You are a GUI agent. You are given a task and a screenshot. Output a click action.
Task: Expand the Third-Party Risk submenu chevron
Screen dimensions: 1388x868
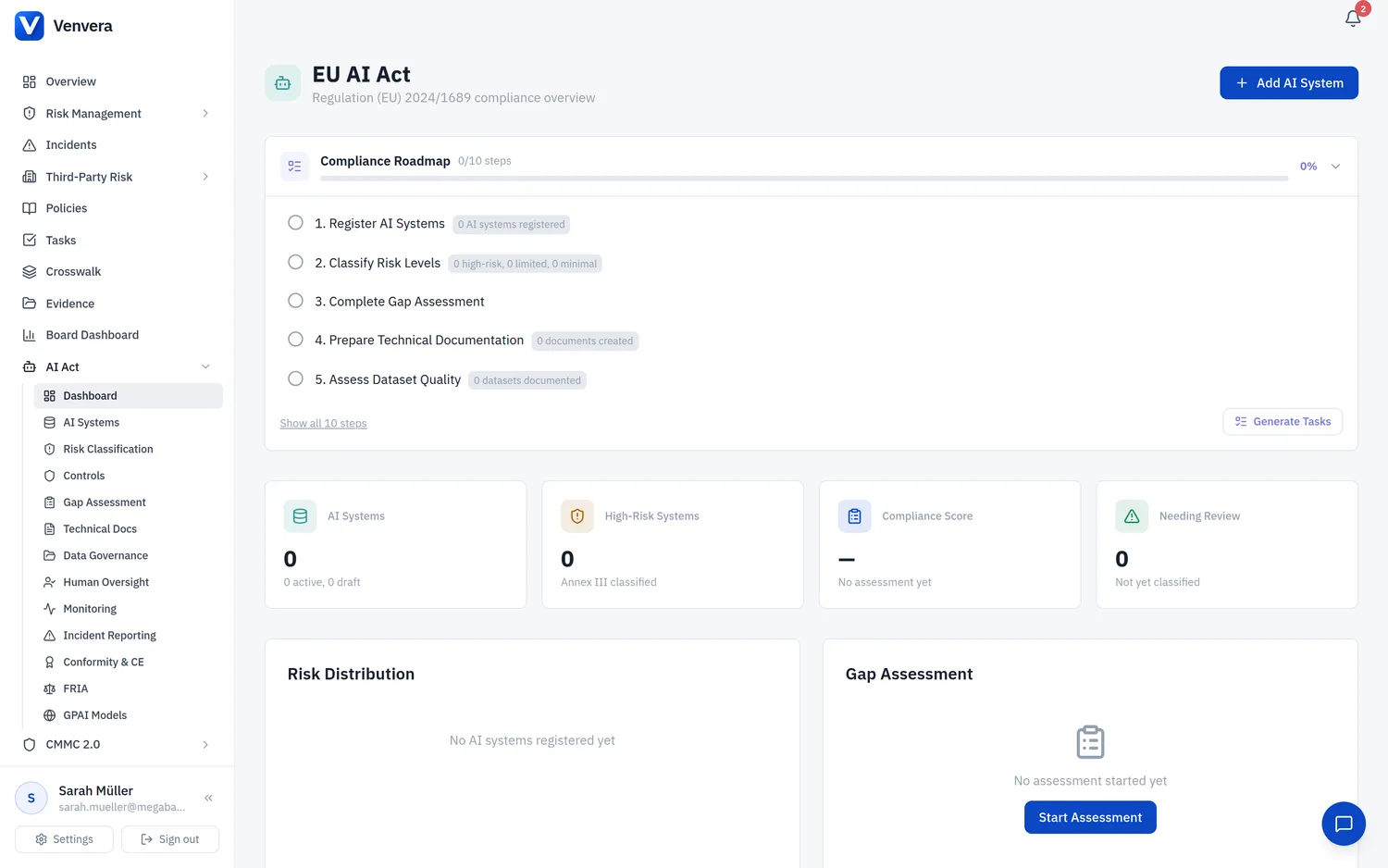205,177
